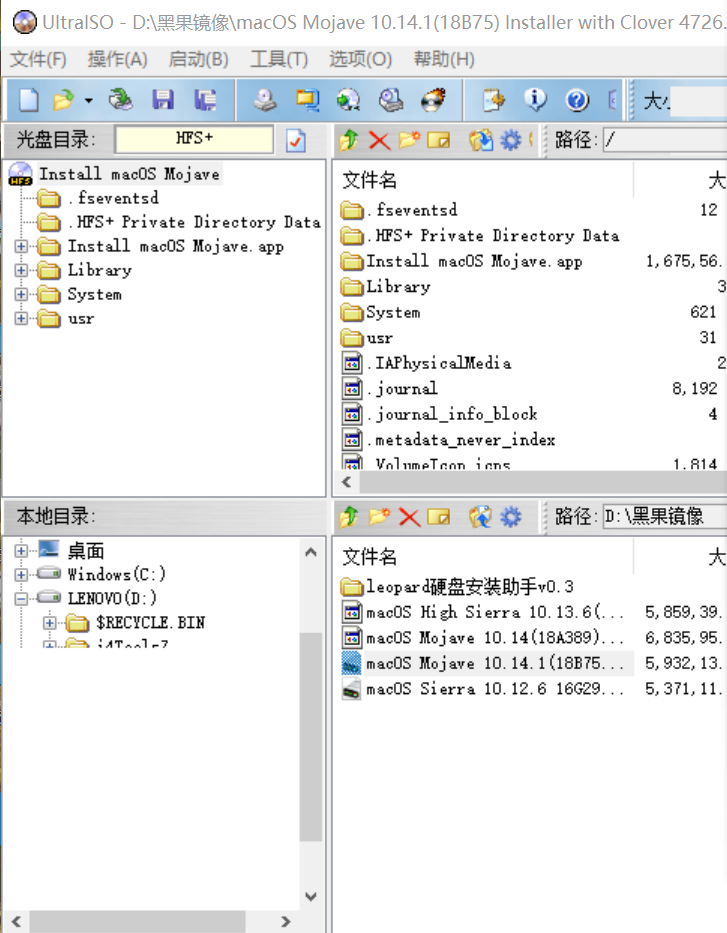Click the Save As toolbar icon

tap(205, 100)
